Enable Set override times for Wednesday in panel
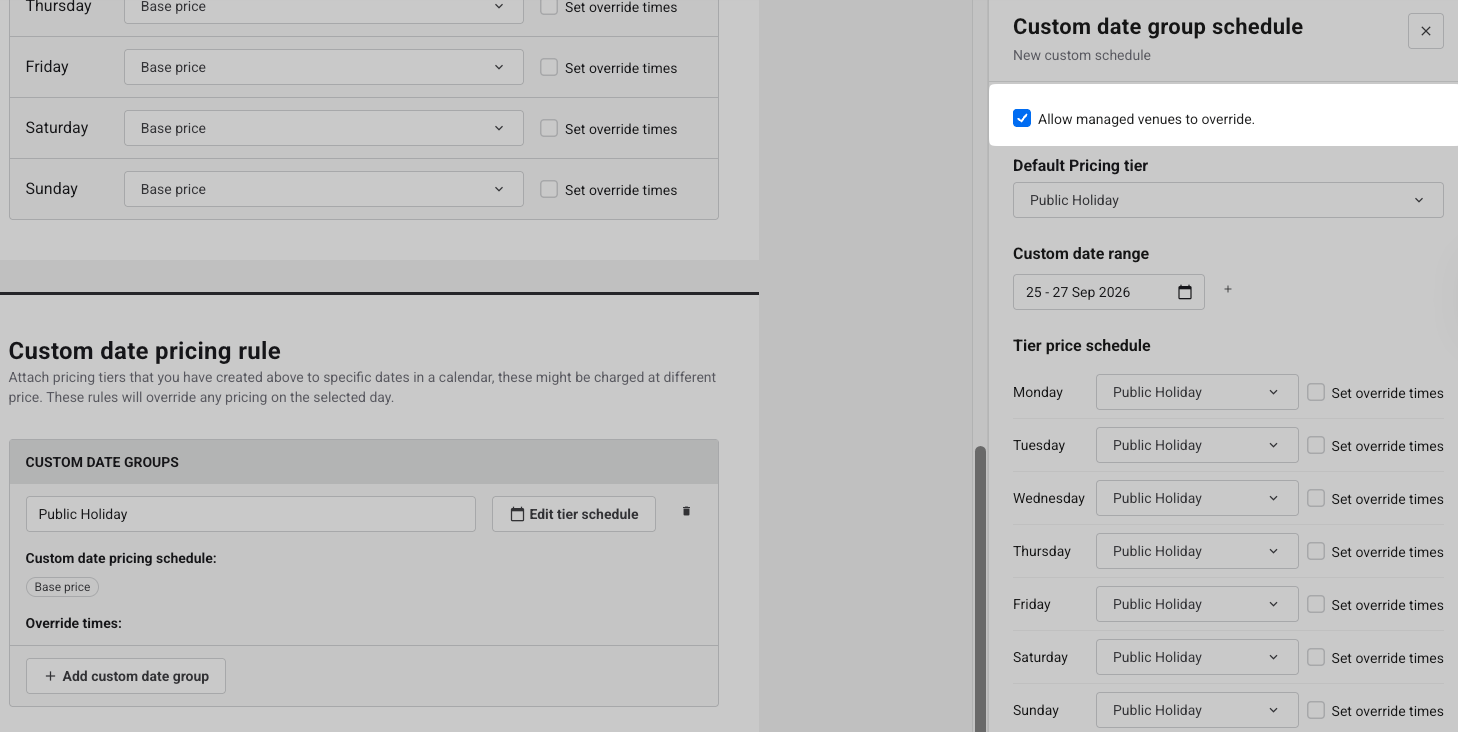 [1316, 498]
